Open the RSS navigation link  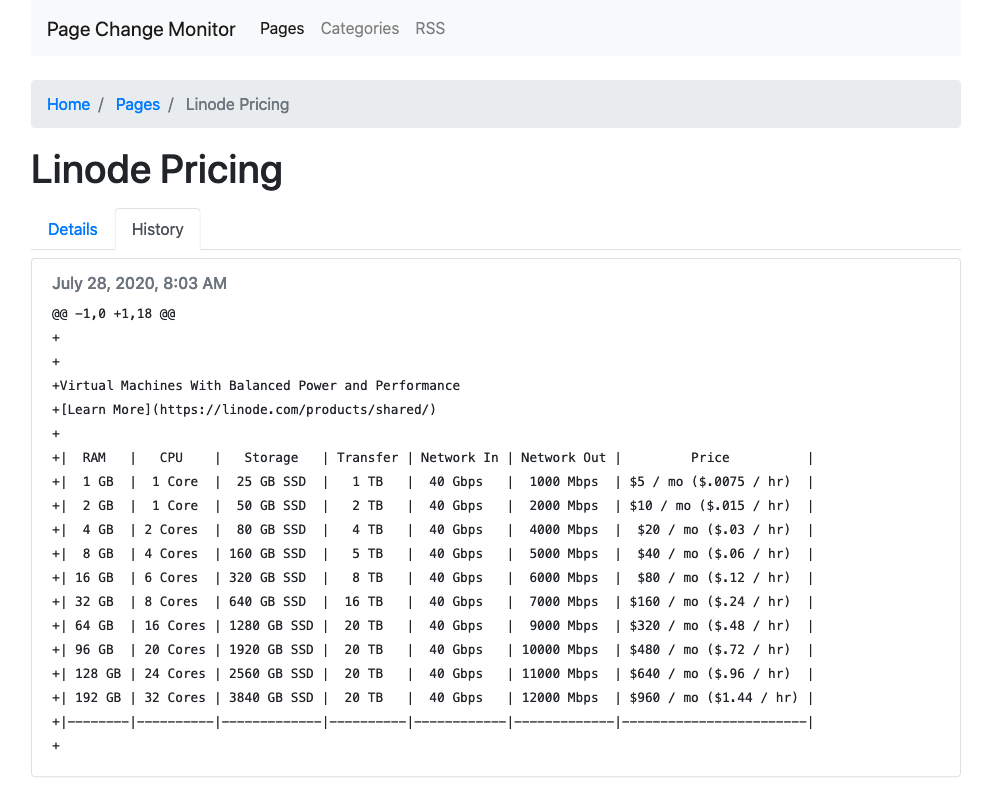click(x=430, y=28)
